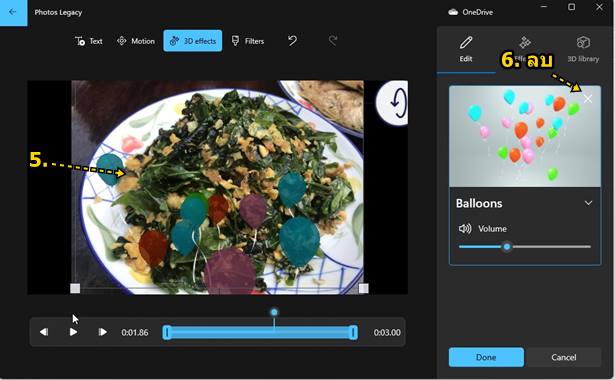Click the Photos Legacy title text
This screenshot has height=380, width=615.
[x=58, y=12]
